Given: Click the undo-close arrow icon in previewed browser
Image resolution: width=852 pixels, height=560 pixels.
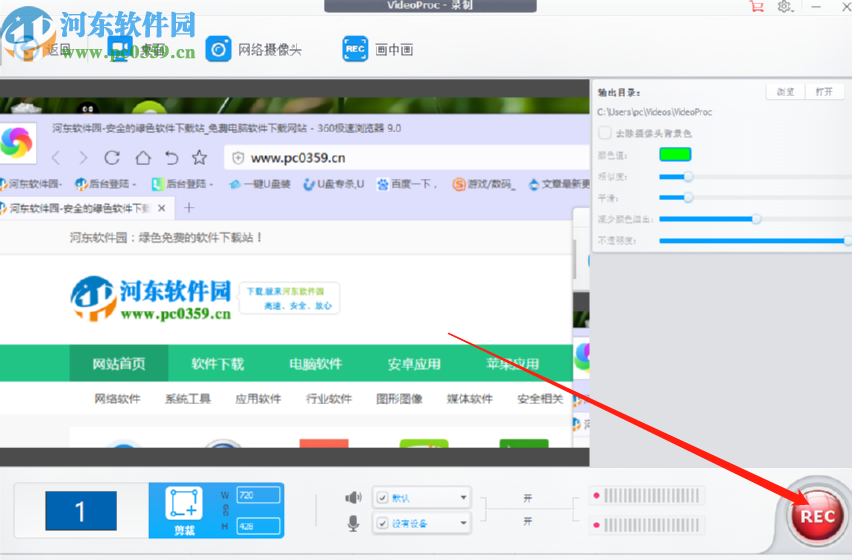Looking at the screenshot, I should click(172, 158).
